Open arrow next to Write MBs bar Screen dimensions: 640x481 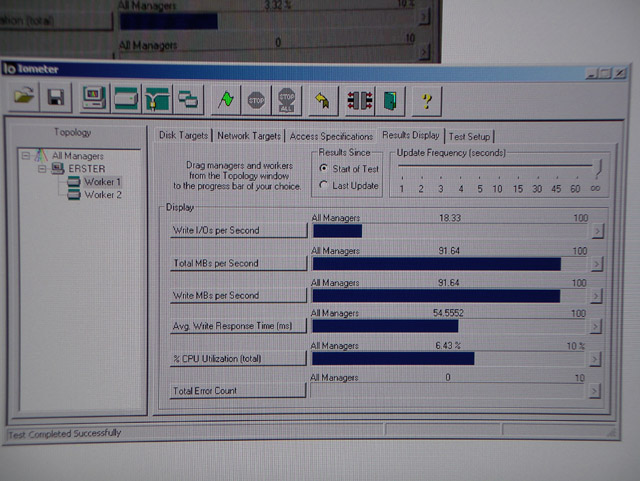pos(596,296)
